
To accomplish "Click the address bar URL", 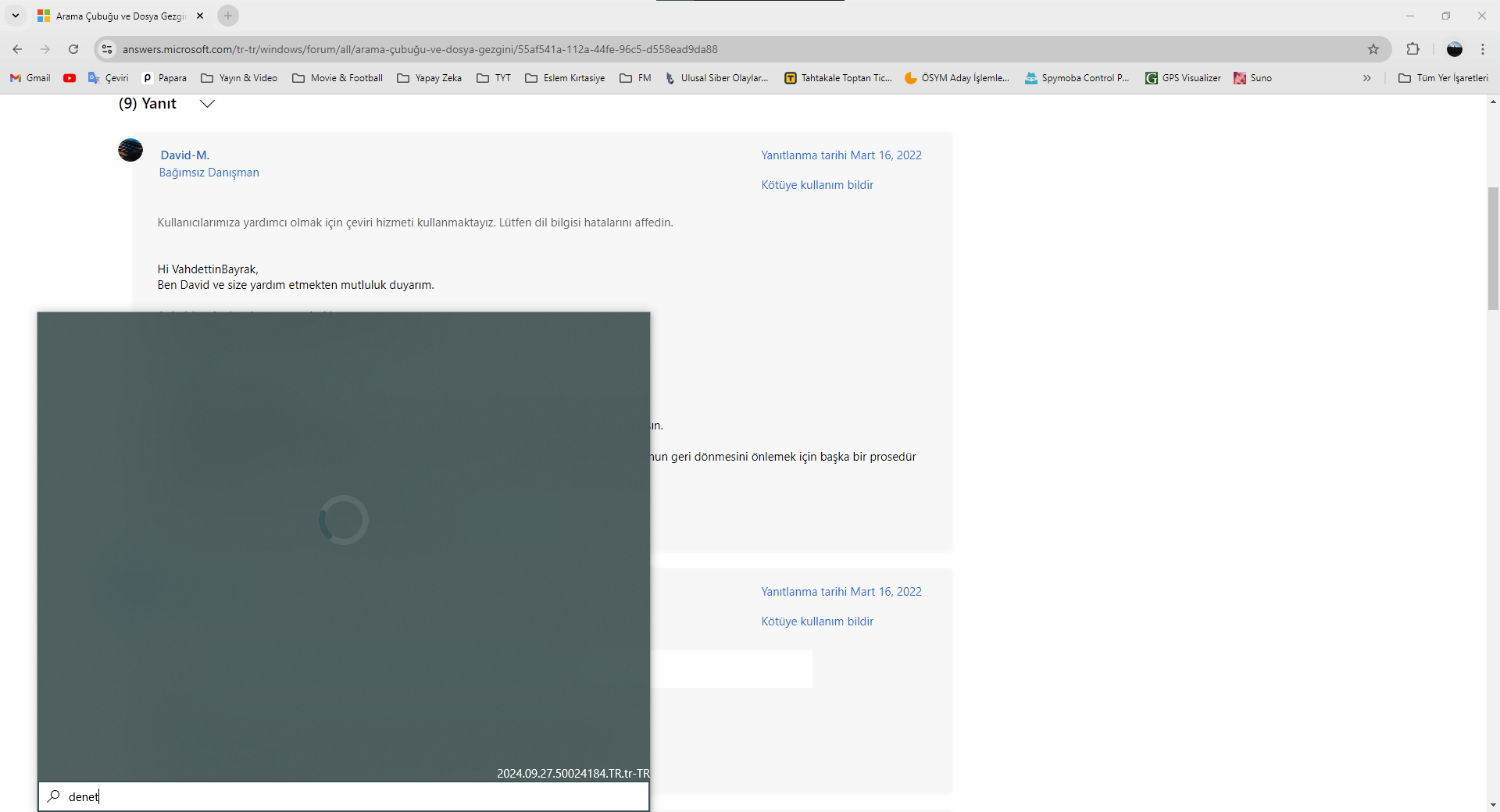I will coord(420,49).
